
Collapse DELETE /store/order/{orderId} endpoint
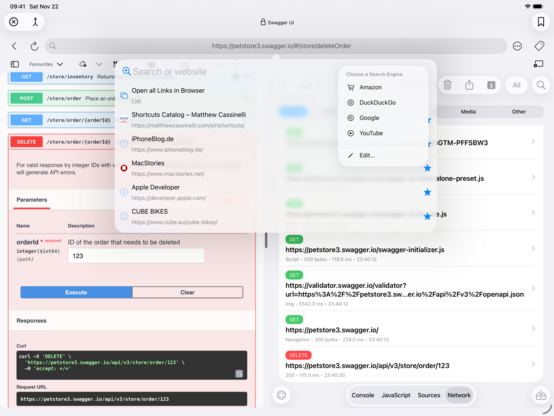(x=62, y=142)
